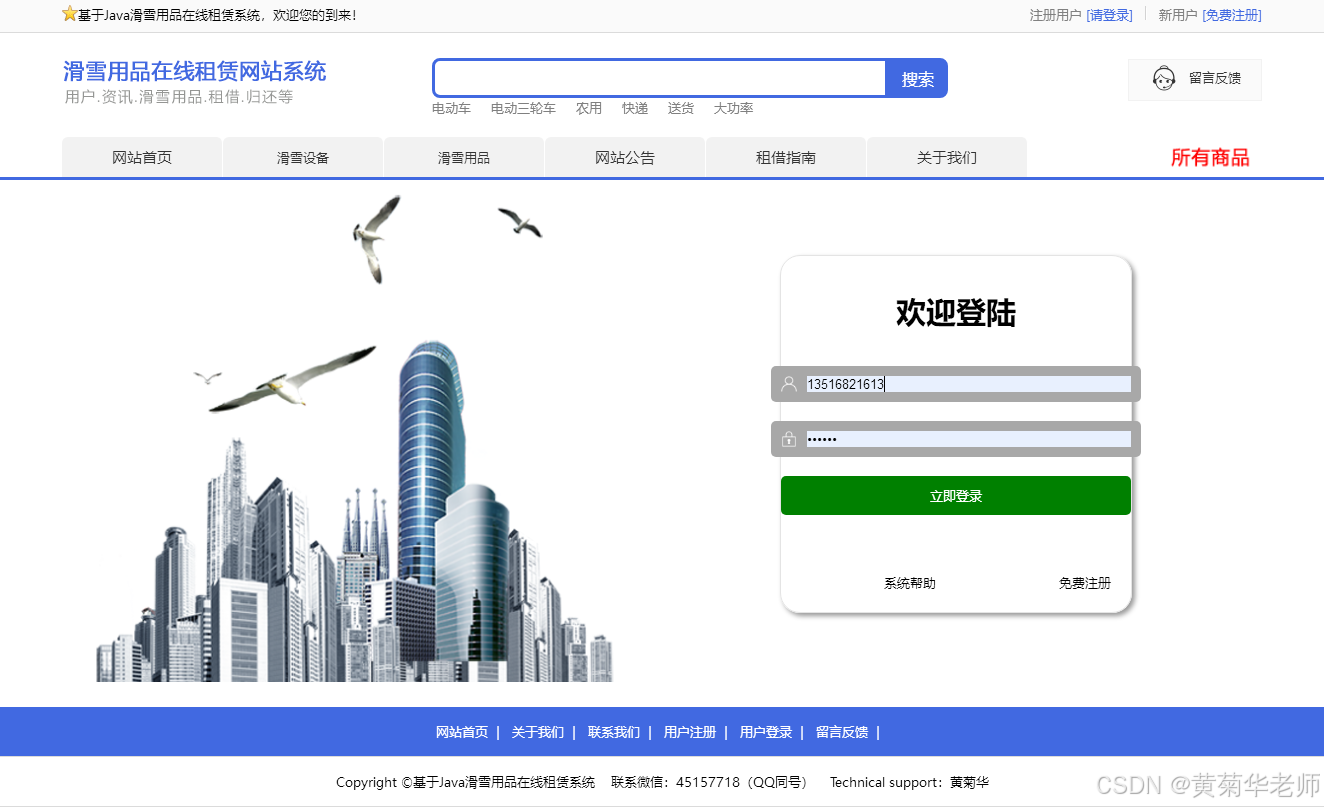Click the 滑雪用品在线租赁网站系统 site title
The image size is (1324, 807).
coord(195,71)
